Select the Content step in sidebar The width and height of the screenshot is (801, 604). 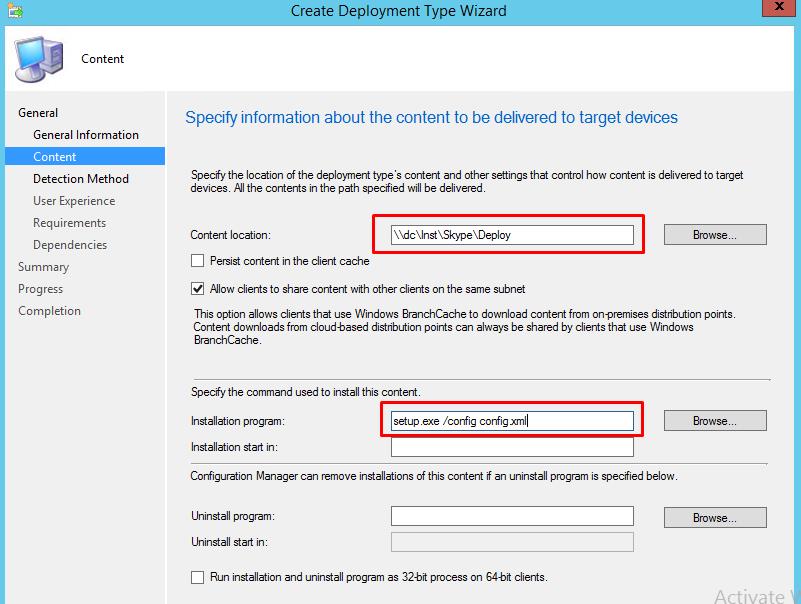(x=55, y=157)
